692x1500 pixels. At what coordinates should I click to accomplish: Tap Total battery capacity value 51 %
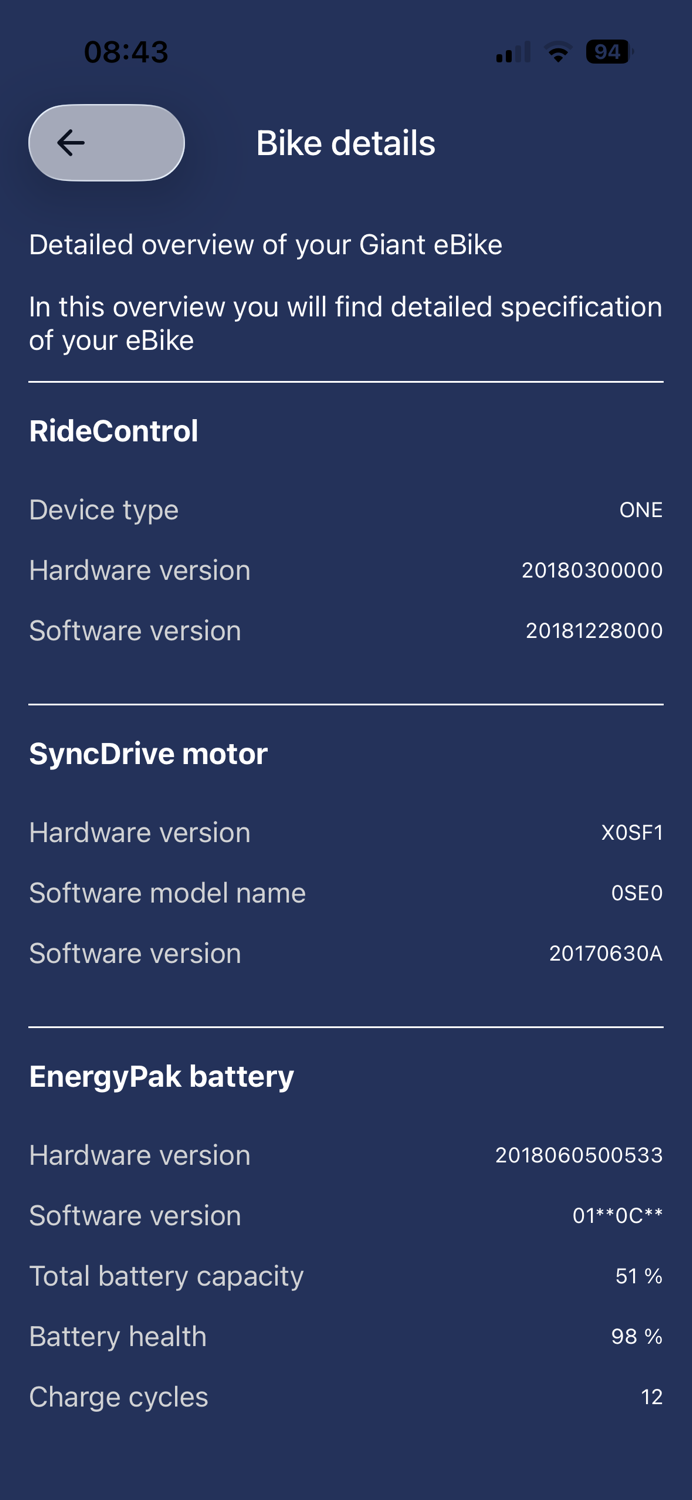tap(639, 1276)
